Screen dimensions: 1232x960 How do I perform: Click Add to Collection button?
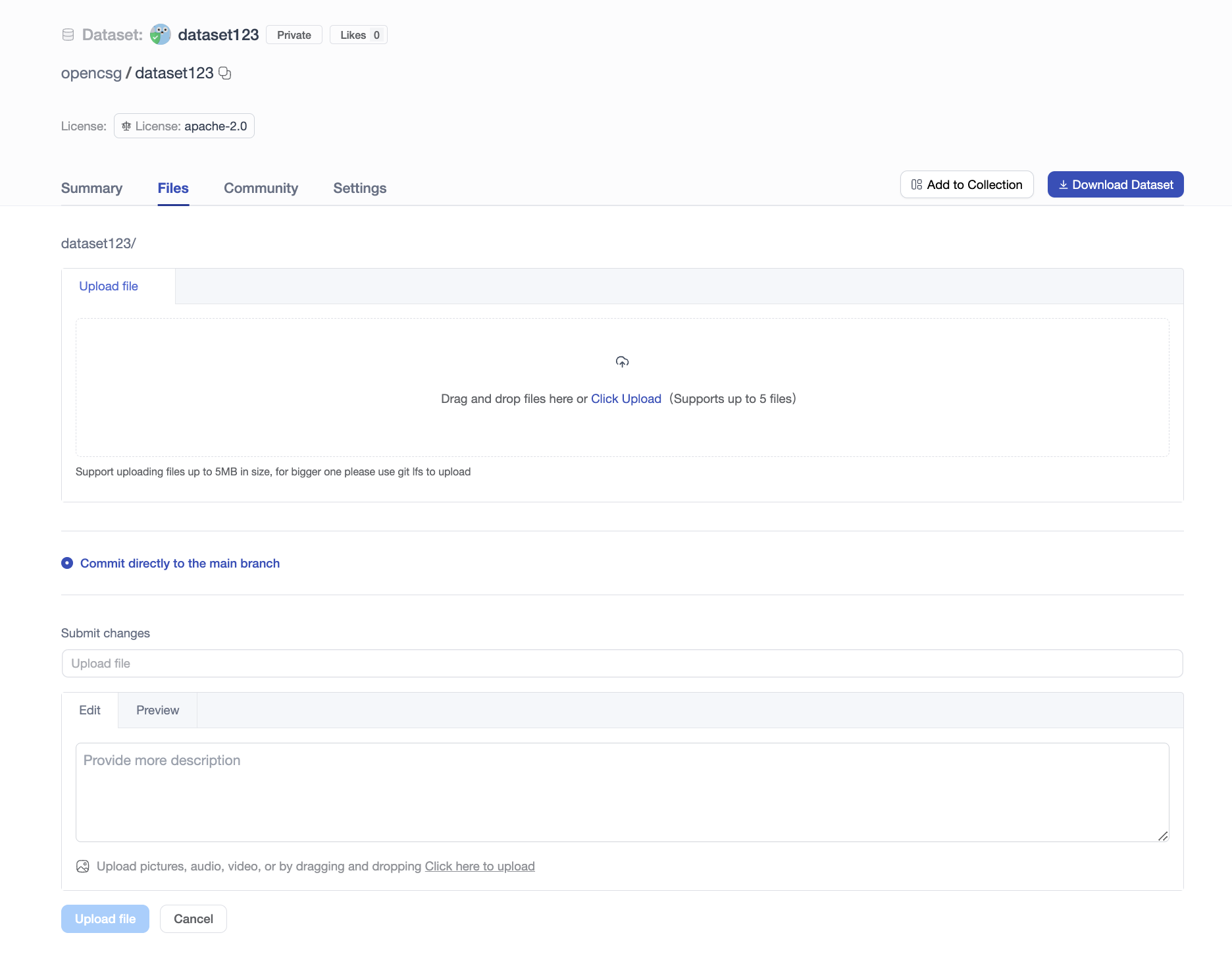point(966,185)
